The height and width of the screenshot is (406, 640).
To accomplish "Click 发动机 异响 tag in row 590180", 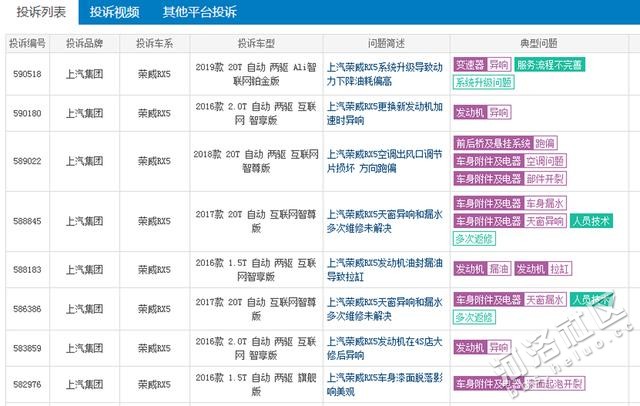I will click(482, 113).
